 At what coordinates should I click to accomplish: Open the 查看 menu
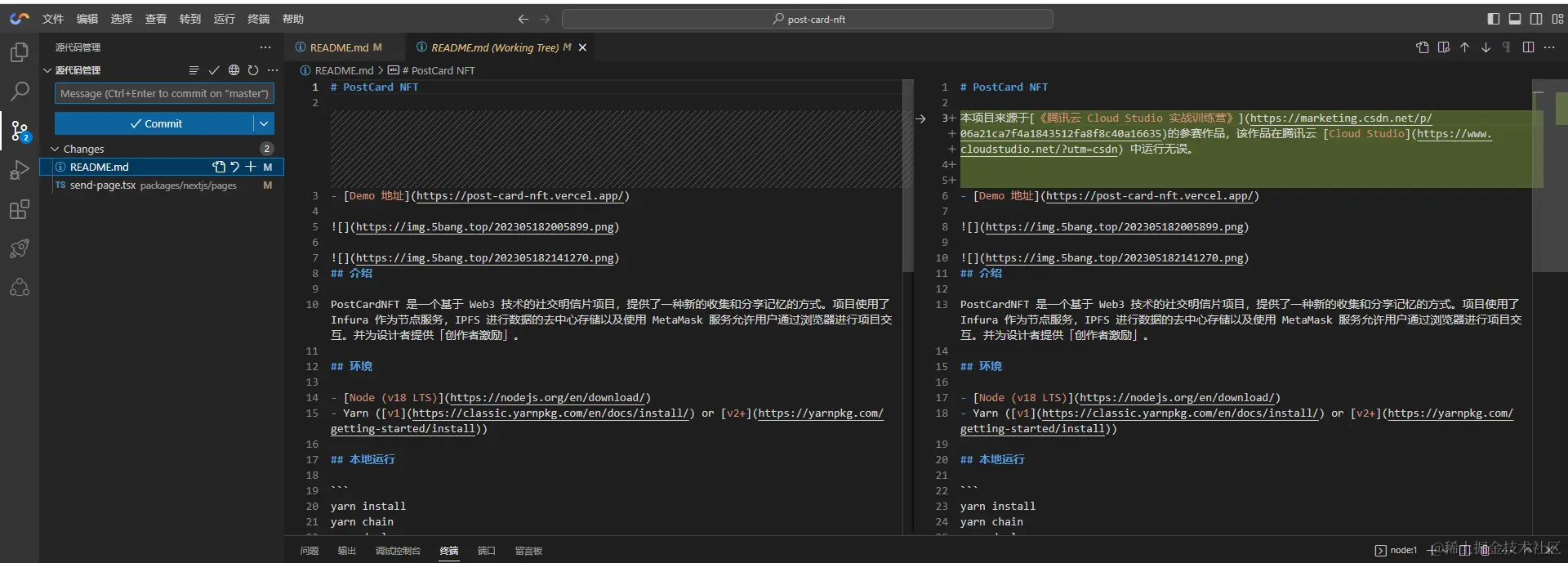click(156, 19)
